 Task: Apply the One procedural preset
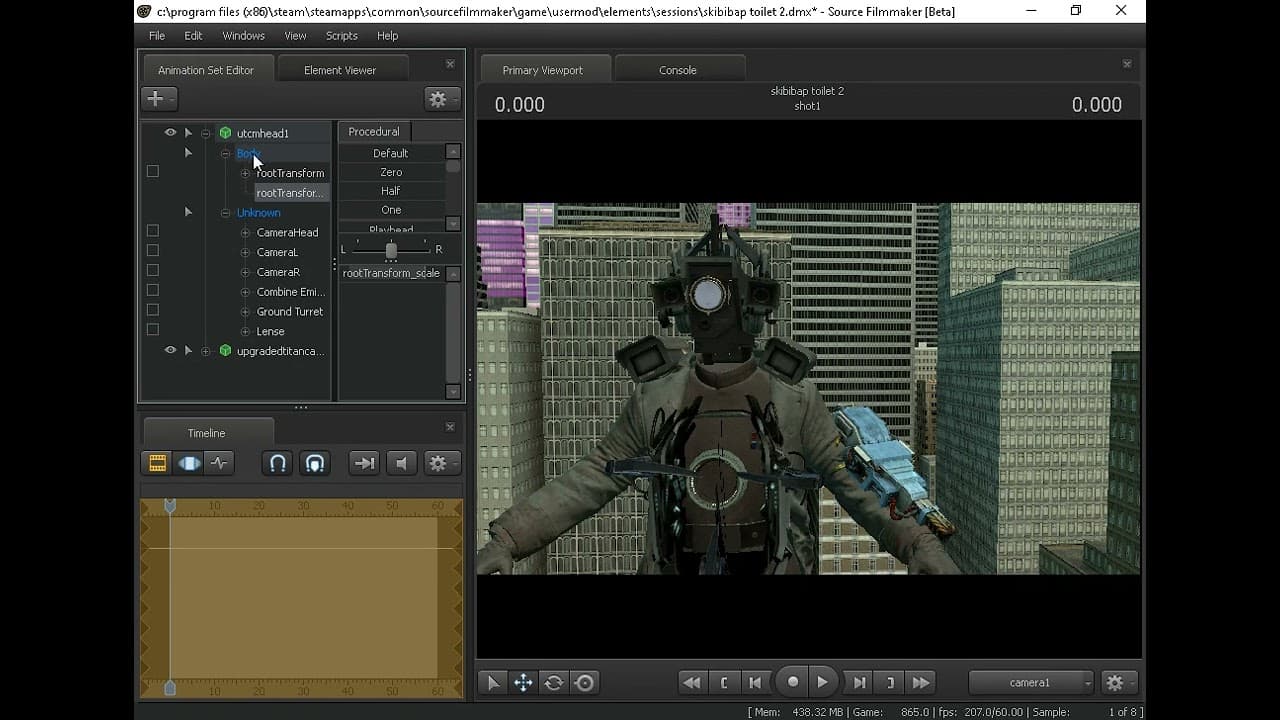tap(391, 210)
